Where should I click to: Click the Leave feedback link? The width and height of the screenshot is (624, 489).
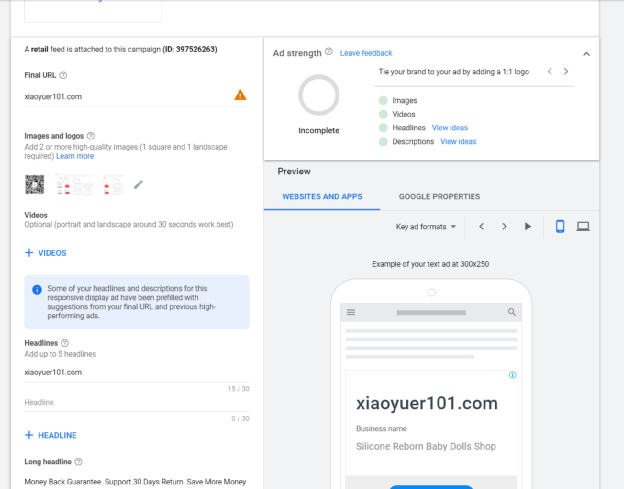pos(366,53)
